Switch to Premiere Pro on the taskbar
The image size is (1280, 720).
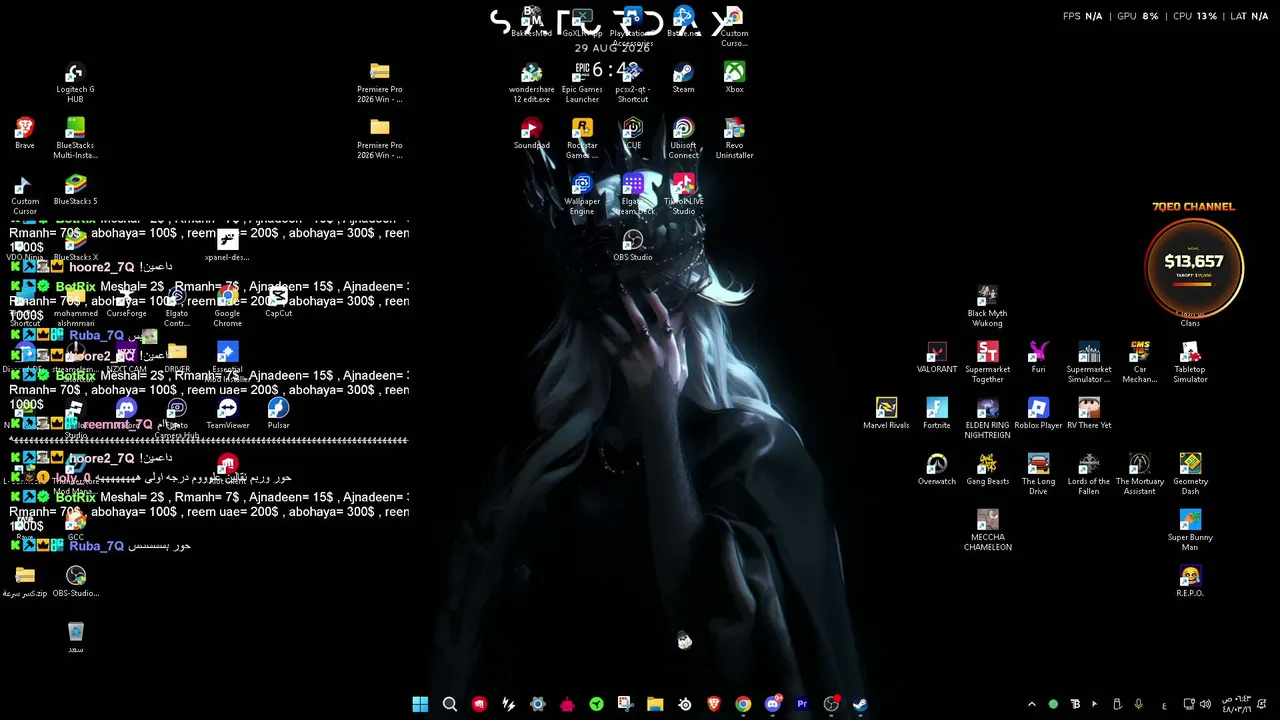click(x=802, y=704)
